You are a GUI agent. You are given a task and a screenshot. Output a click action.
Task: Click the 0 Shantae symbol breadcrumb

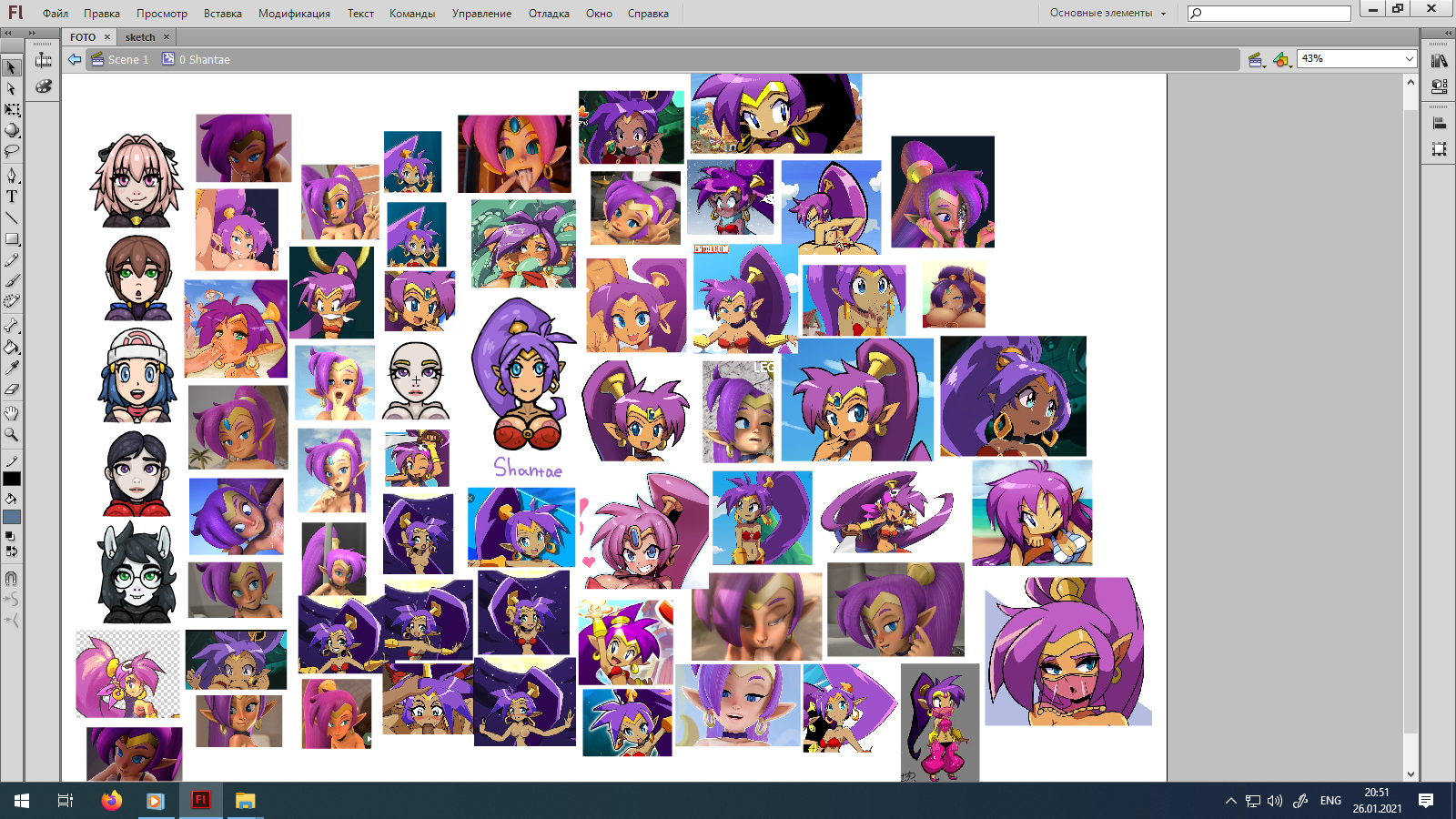pyautogui.click(x=196, y=59)
